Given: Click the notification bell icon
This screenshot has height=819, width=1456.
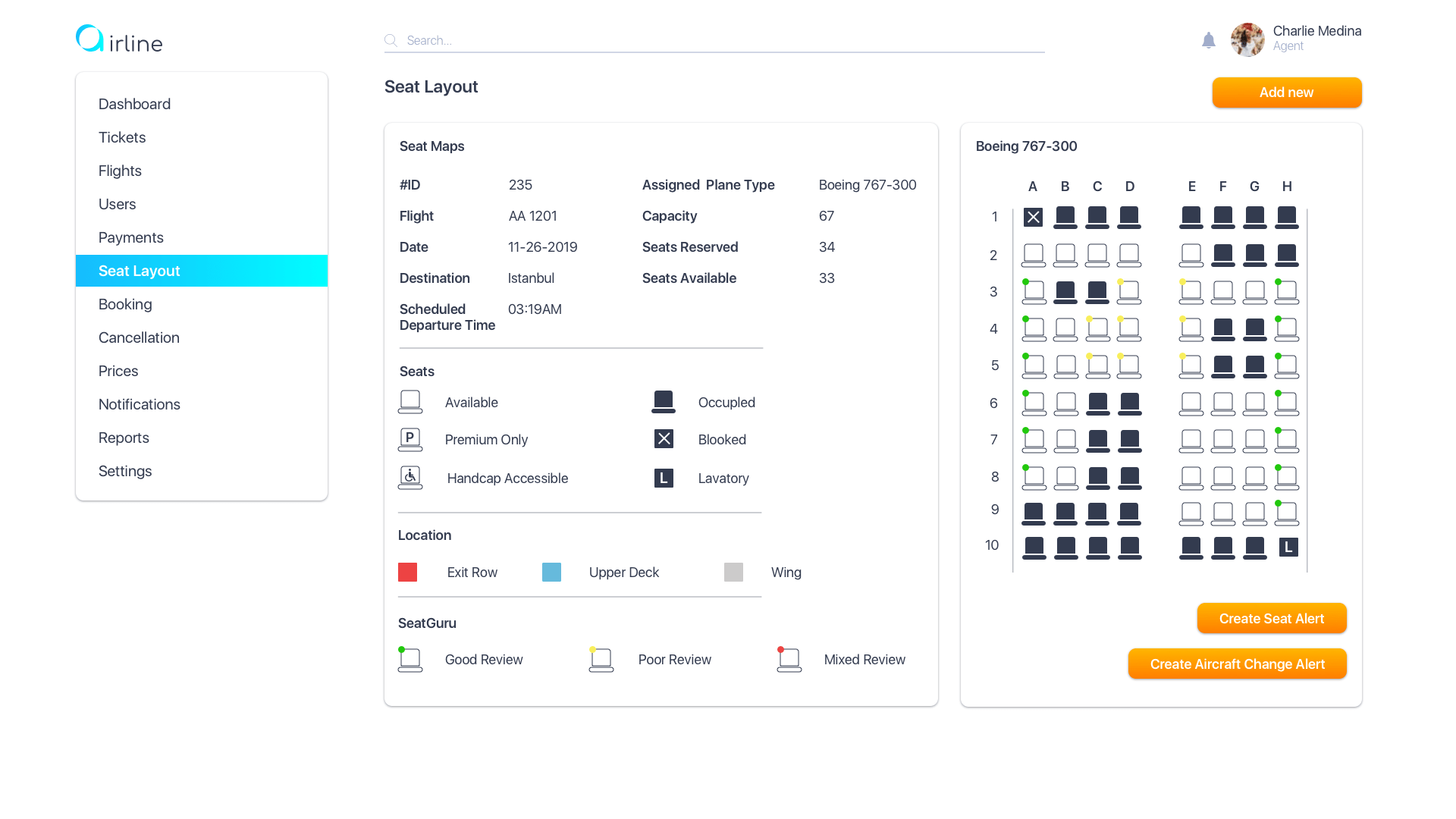Looking at the screenshot, I should (x=1209, y=40).
